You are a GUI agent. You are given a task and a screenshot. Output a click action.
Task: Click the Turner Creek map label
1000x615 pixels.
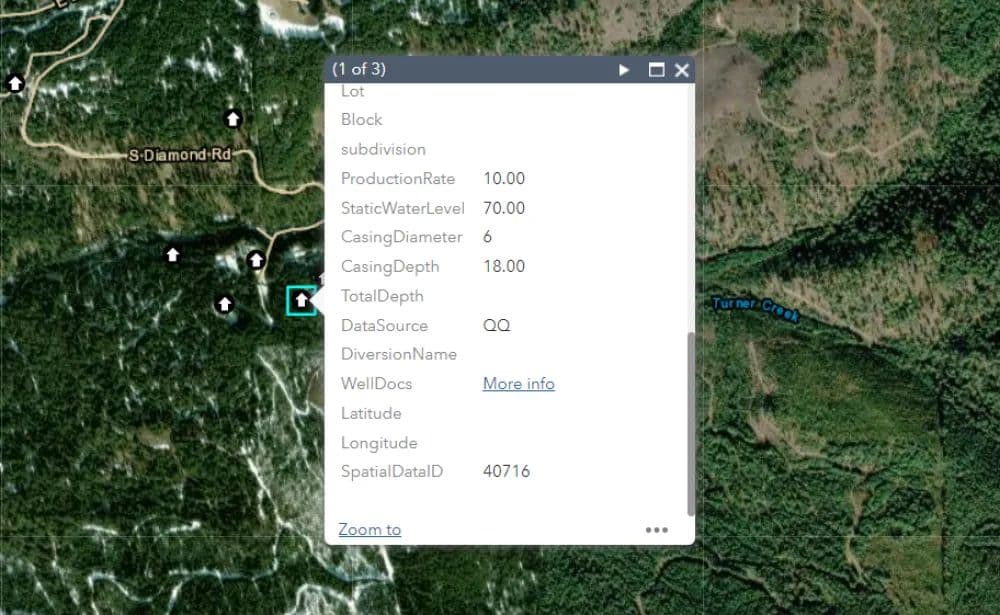[755, 309]
